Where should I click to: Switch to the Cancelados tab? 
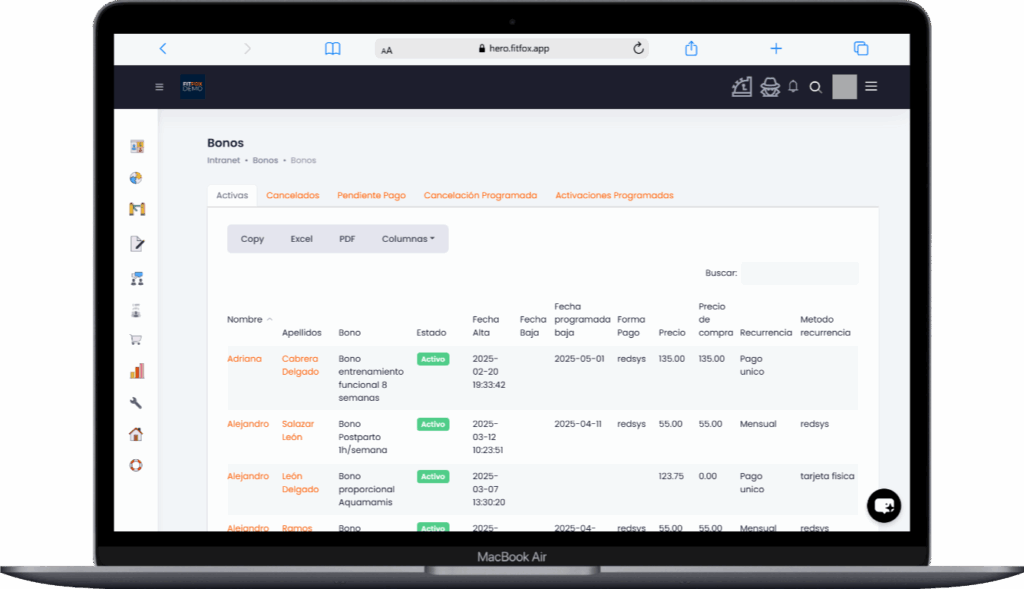pos(292,195)
